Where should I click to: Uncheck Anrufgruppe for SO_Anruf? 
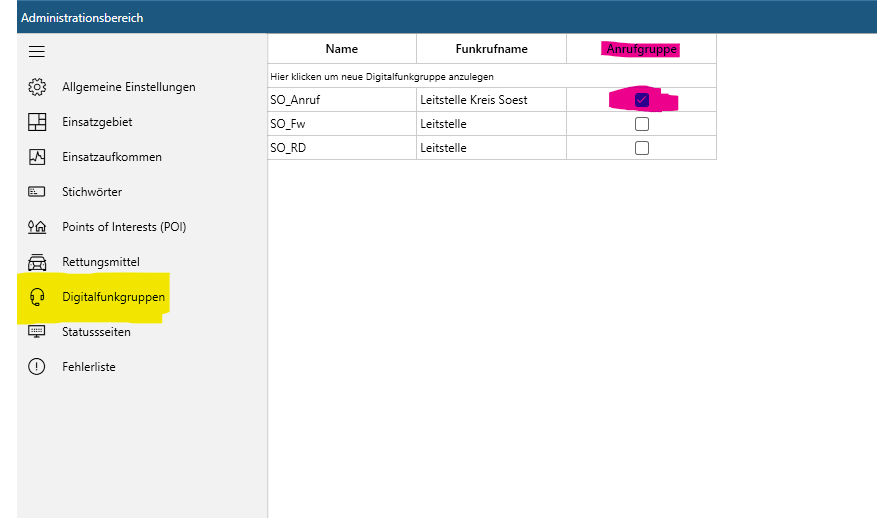[x=642, y=100]
